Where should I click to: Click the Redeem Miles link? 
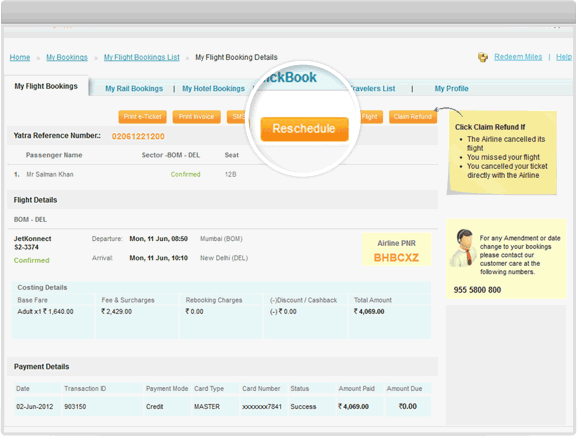point(518,57)
